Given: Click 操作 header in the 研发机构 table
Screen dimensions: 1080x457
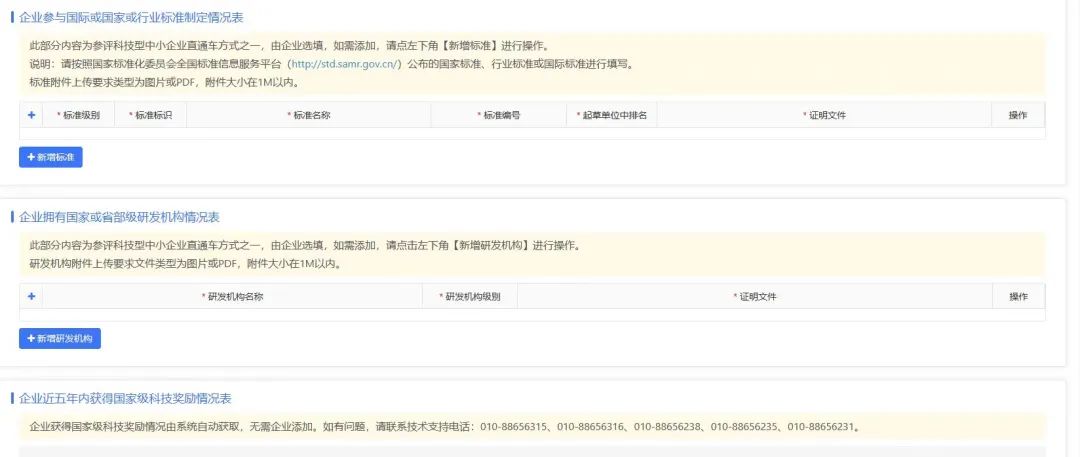Looking at the screenshot, I should coord(1018,297).
